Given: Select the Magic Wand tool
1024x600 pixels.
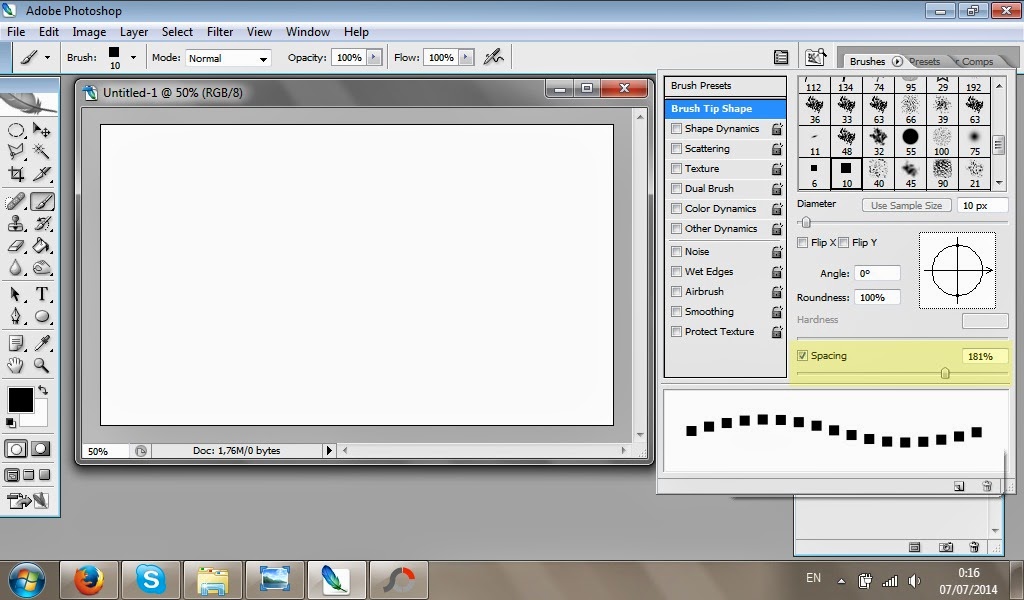Looking at the screenshot, I should tap(42, 152).
